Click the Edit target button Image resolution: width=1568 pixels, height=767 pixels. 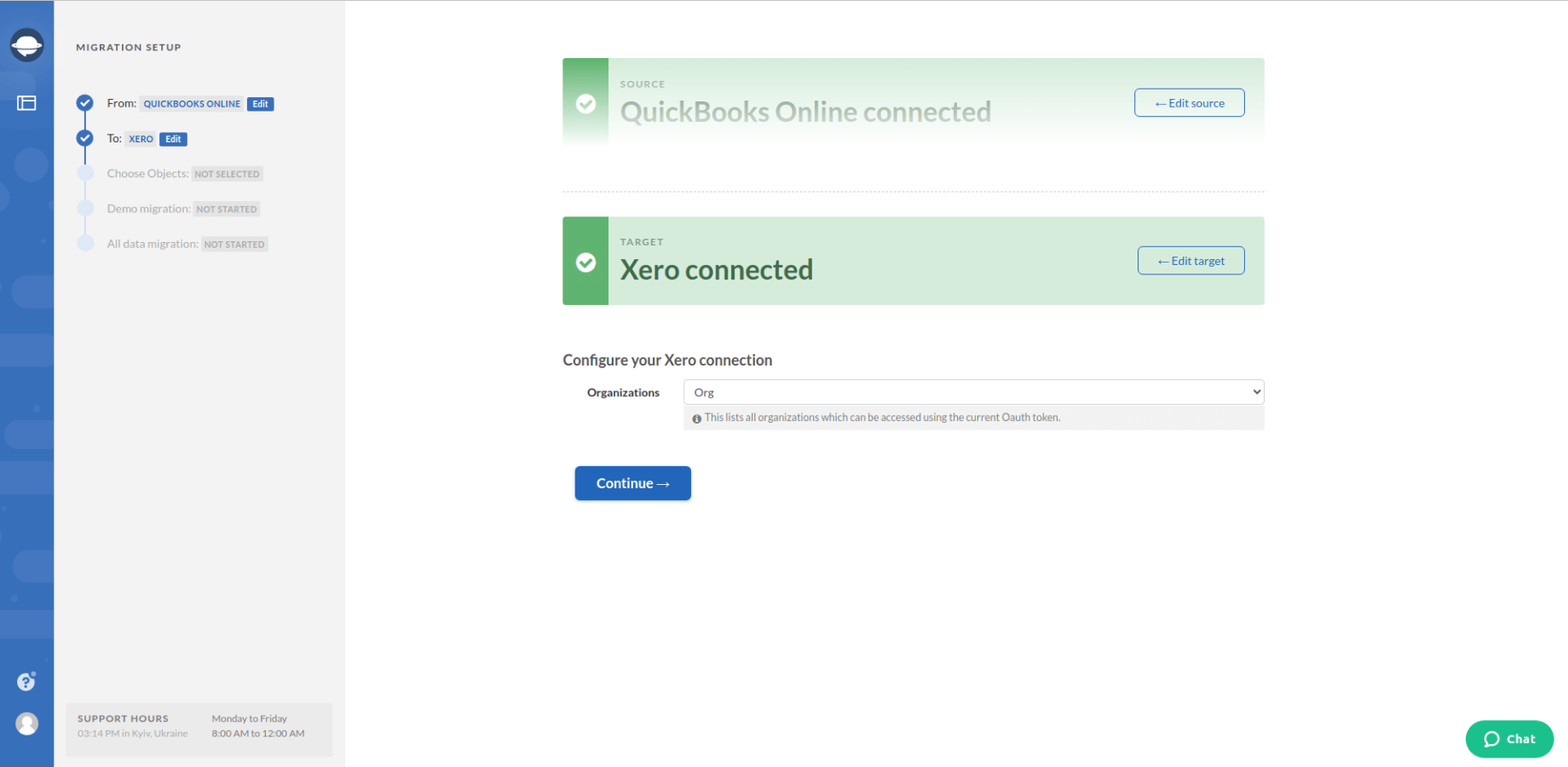1190,261
